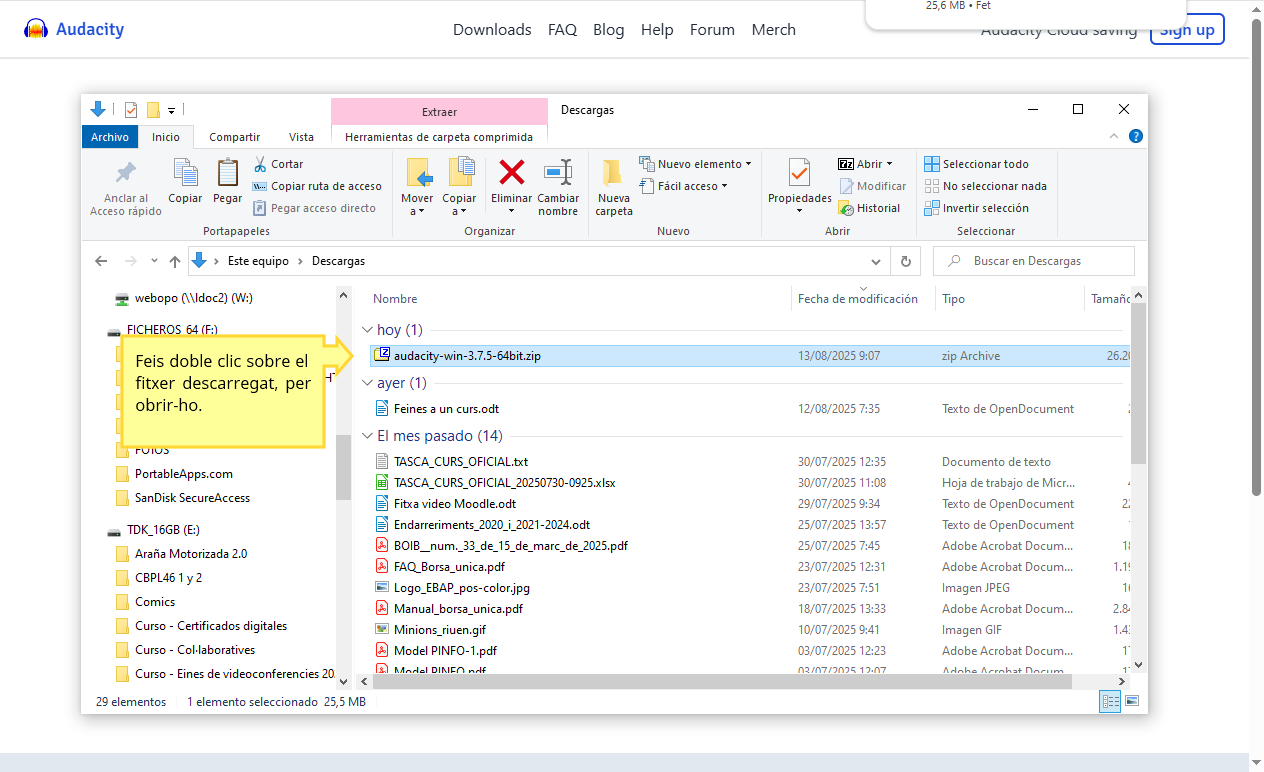
Task: Click the file list vertical scrollbar
Action: tap(1138, 383)
